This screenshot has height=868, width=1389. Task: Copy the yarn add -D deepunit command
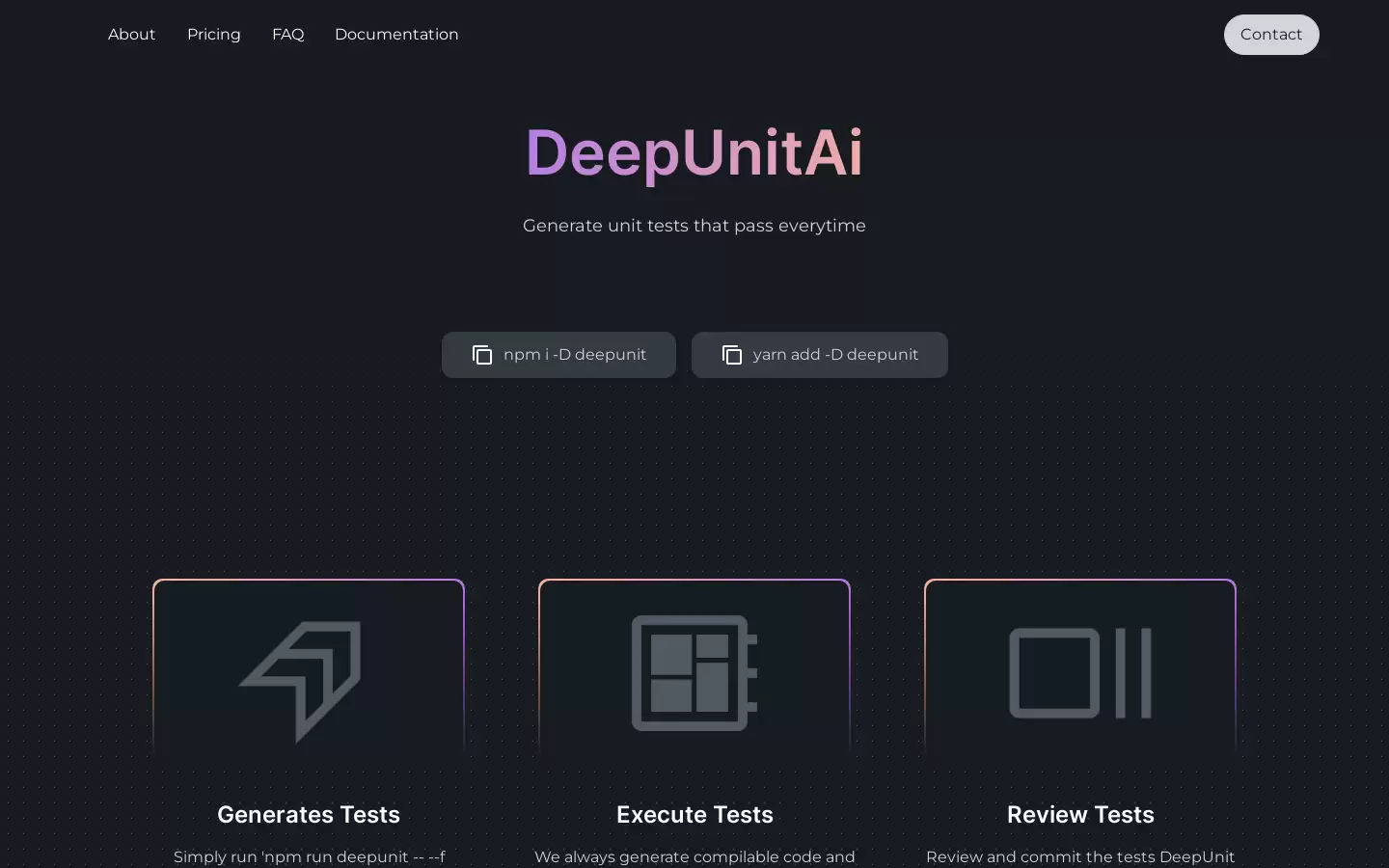(820, 355)
